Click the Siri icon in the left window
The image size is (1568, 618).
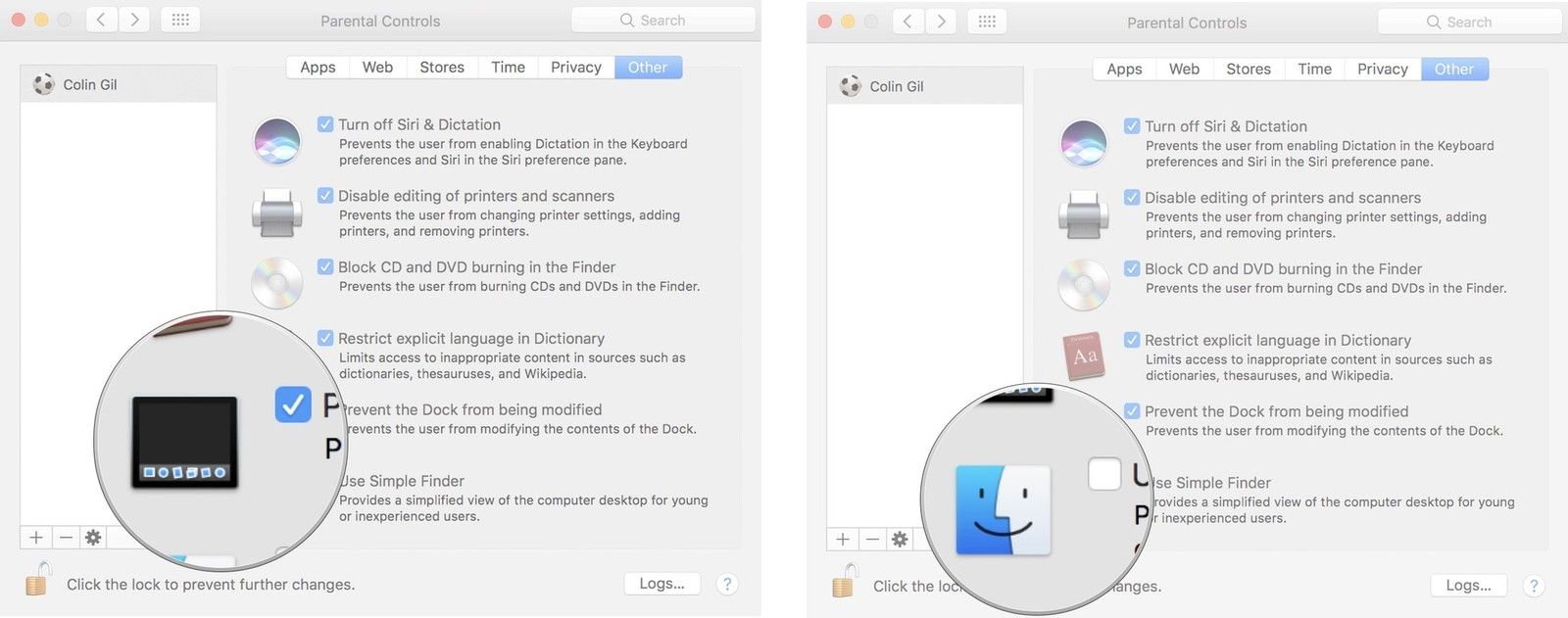point(277,141)
